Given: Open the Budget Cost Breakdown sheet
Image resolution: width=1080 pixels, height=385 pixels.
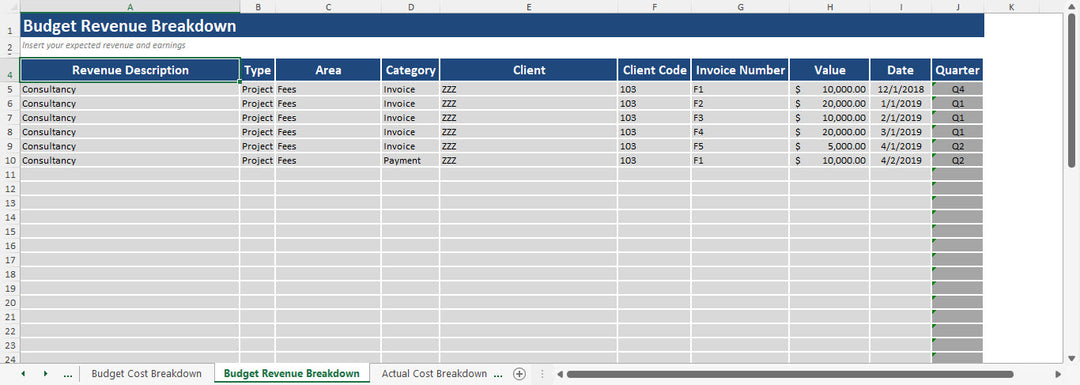Looking at the screenshot, I should (147, 373).
